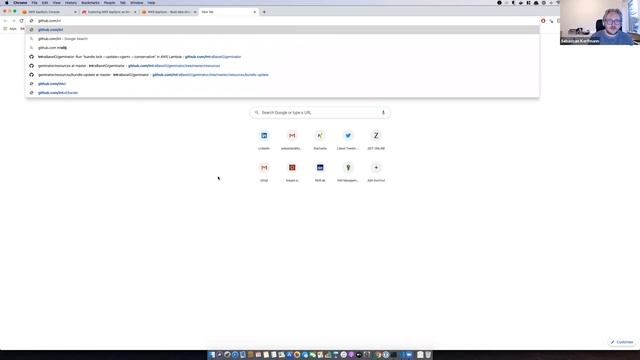Open the key icon shortcut tile

click(348, 168)
